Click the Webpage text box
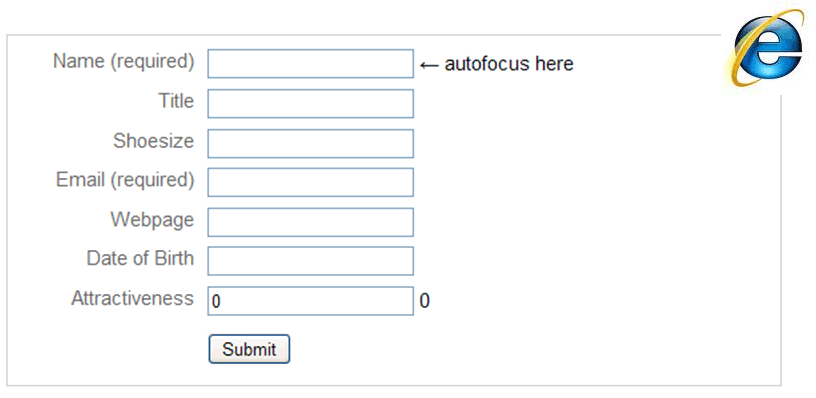 pos(311,222)
